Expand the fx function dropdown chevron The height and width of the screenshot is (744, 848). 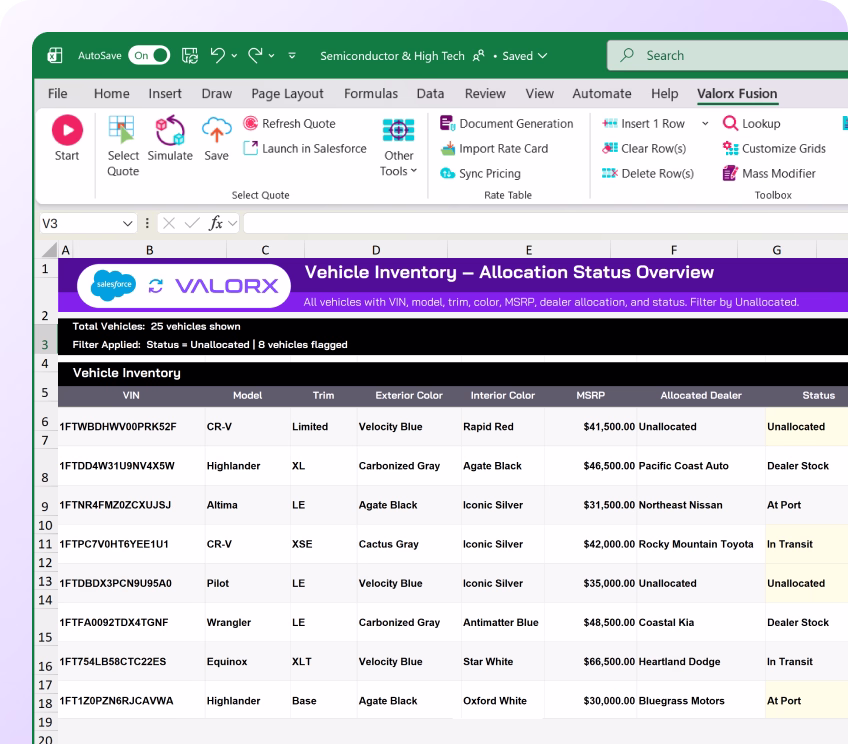pos(233,223)
